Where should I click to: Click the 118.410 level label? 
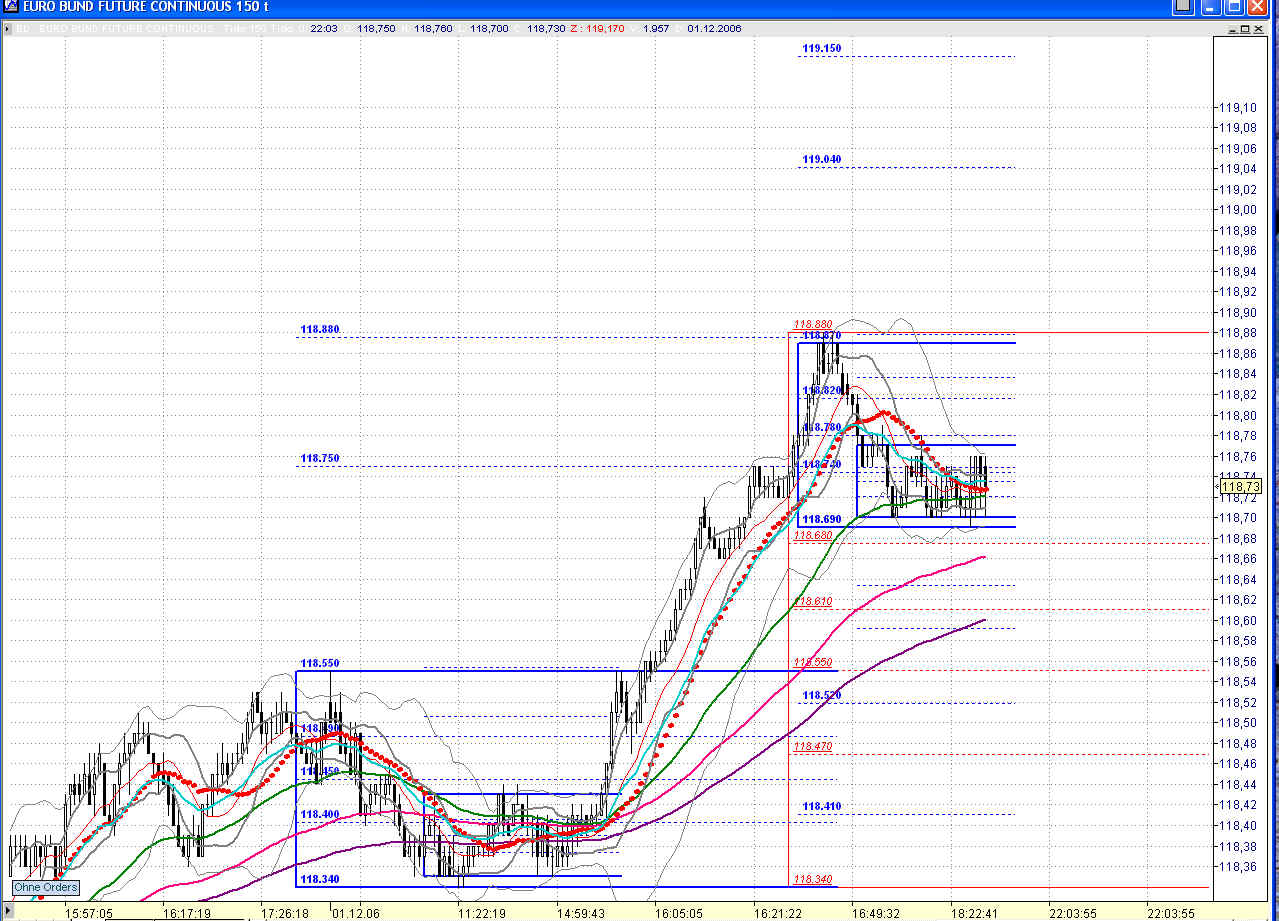821,806
